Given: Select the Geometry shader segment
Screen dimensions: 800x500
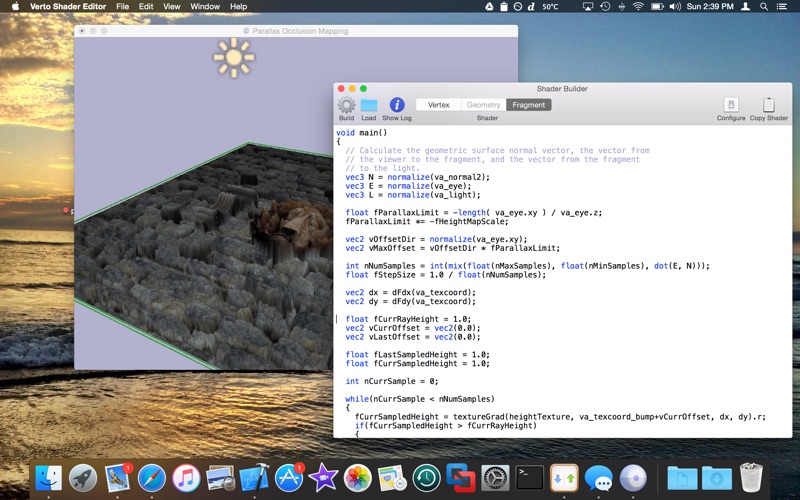Looking at the screenshot, I should point(483,105).
